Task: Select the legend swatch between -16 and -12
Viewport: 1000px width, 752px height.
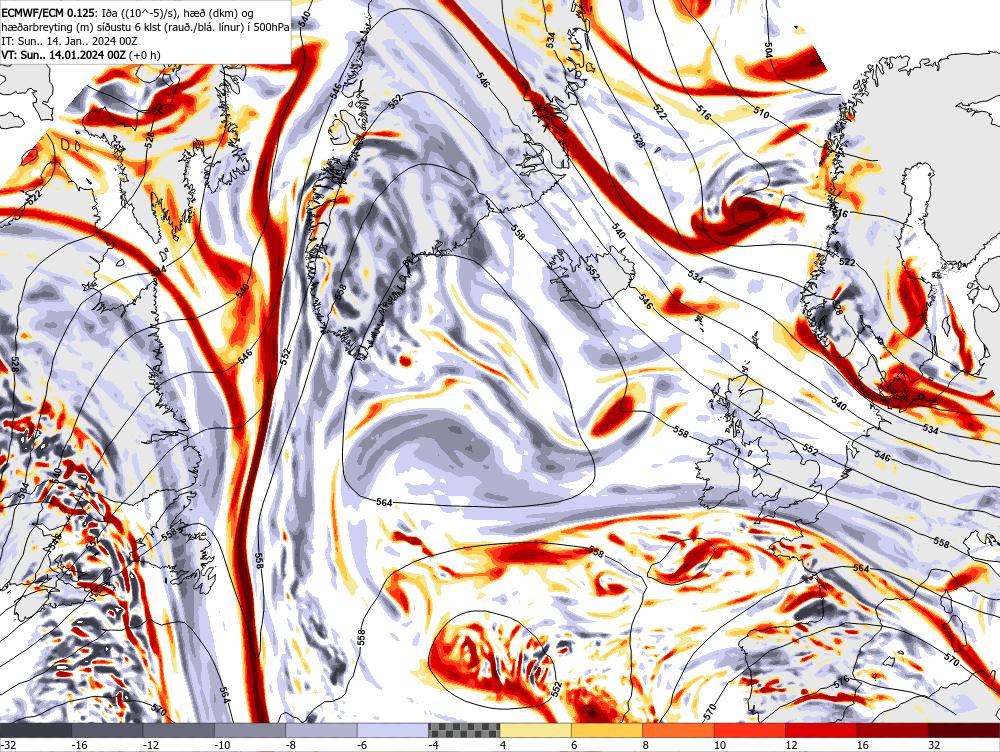Action: (107, 731)
